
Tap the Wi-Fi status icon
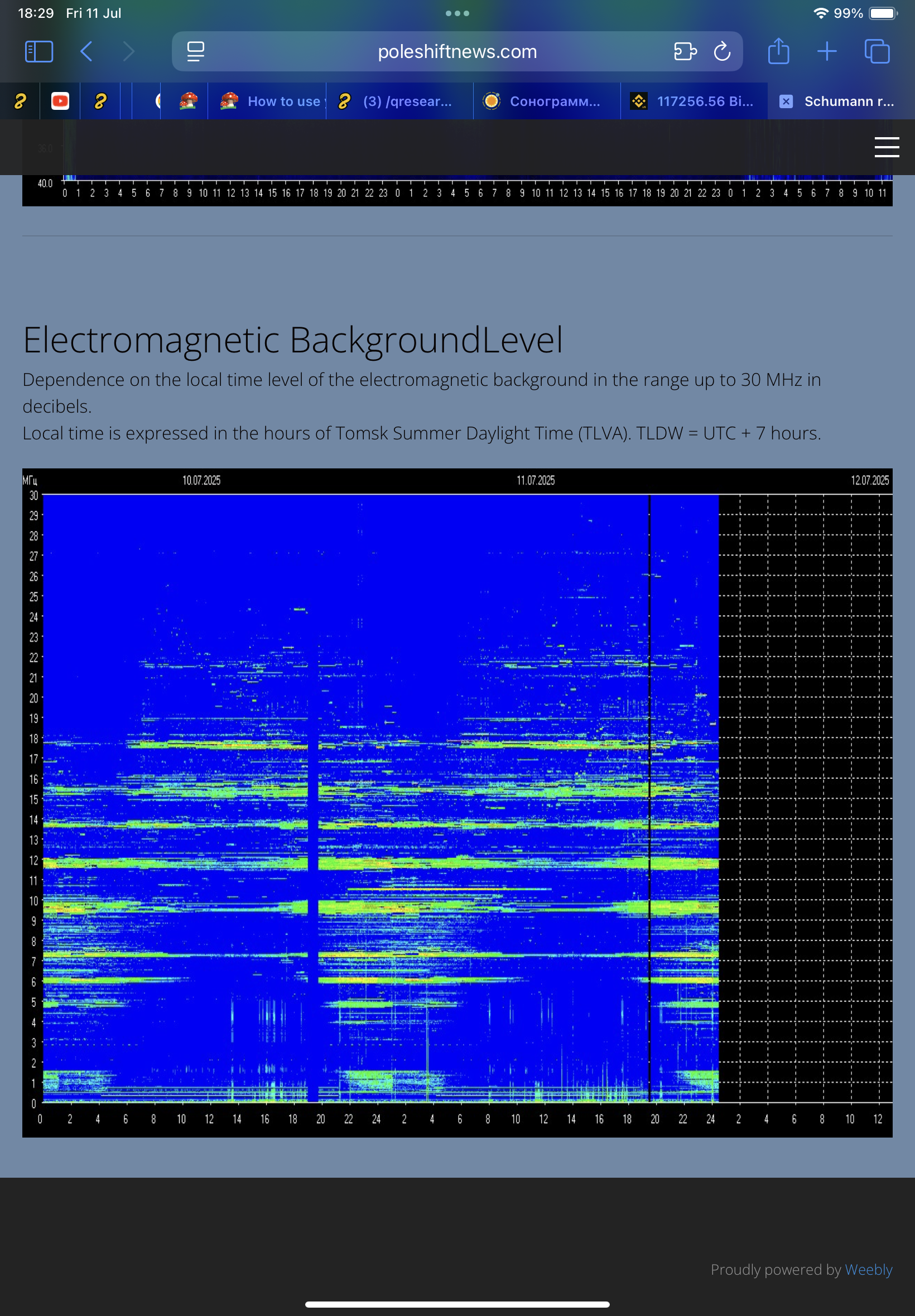coord(821,13)
